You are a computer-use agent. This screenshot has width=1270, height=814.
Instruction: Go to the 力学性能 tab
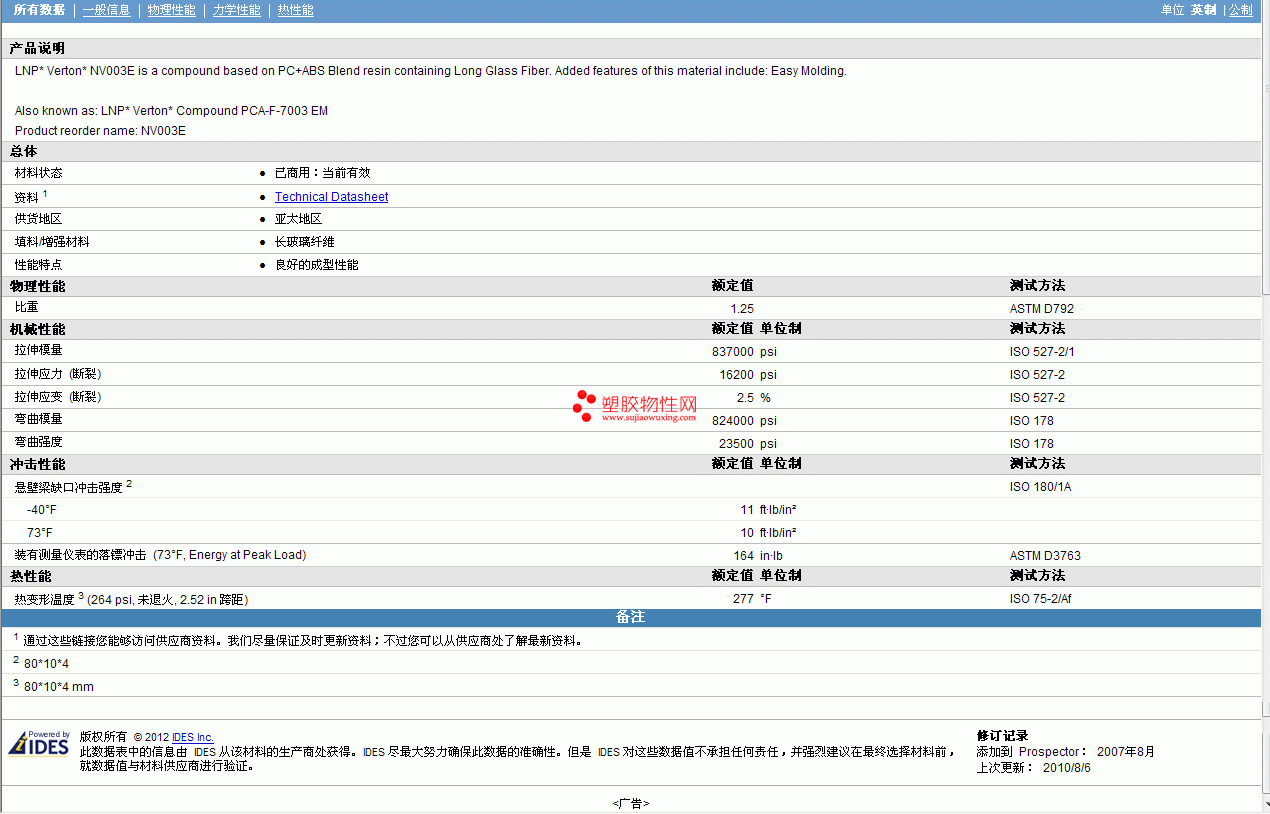[x=236, y=10]
